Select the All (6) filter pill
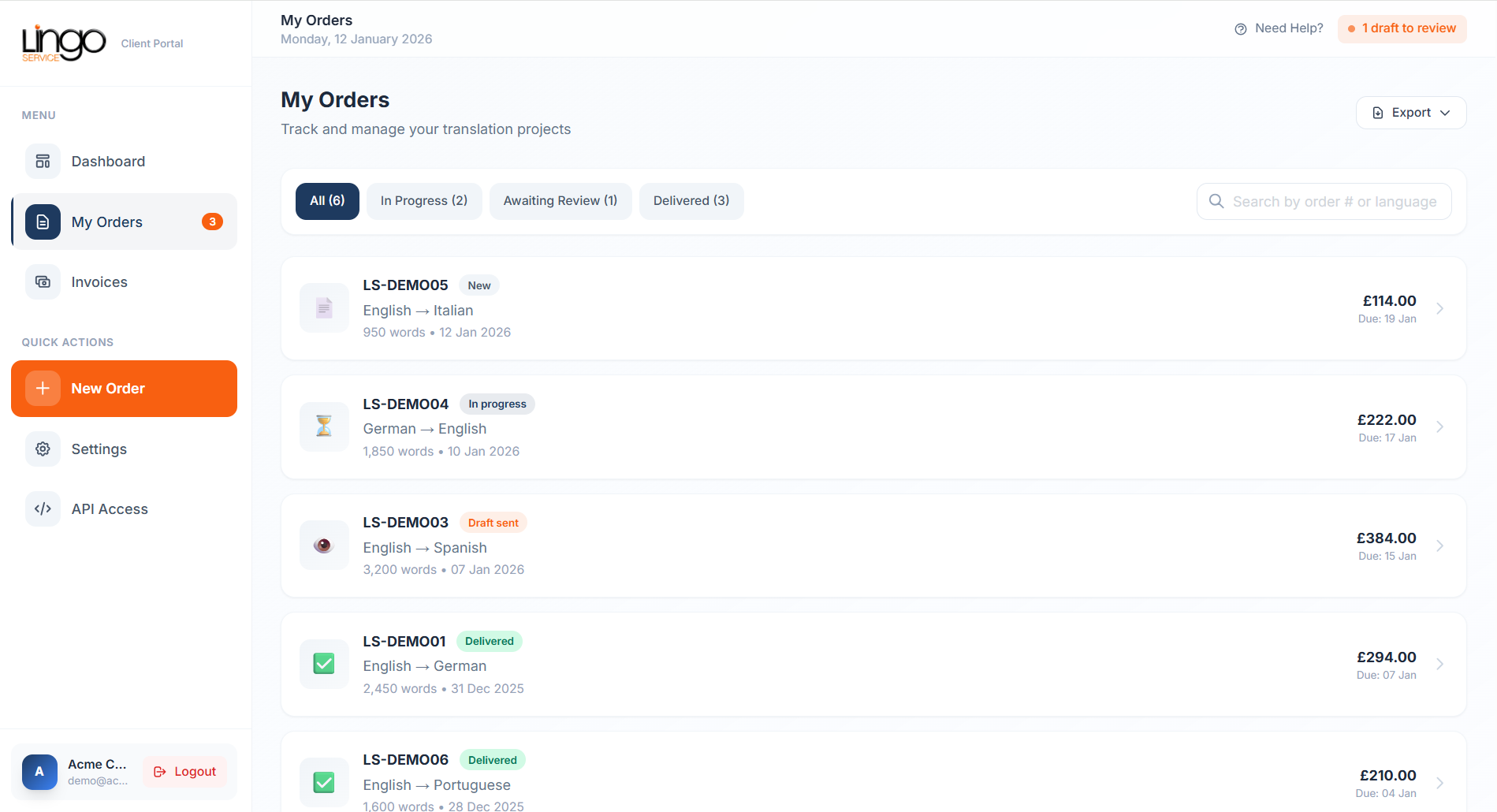Screen dimensions: 1497x812 point(326,201)
